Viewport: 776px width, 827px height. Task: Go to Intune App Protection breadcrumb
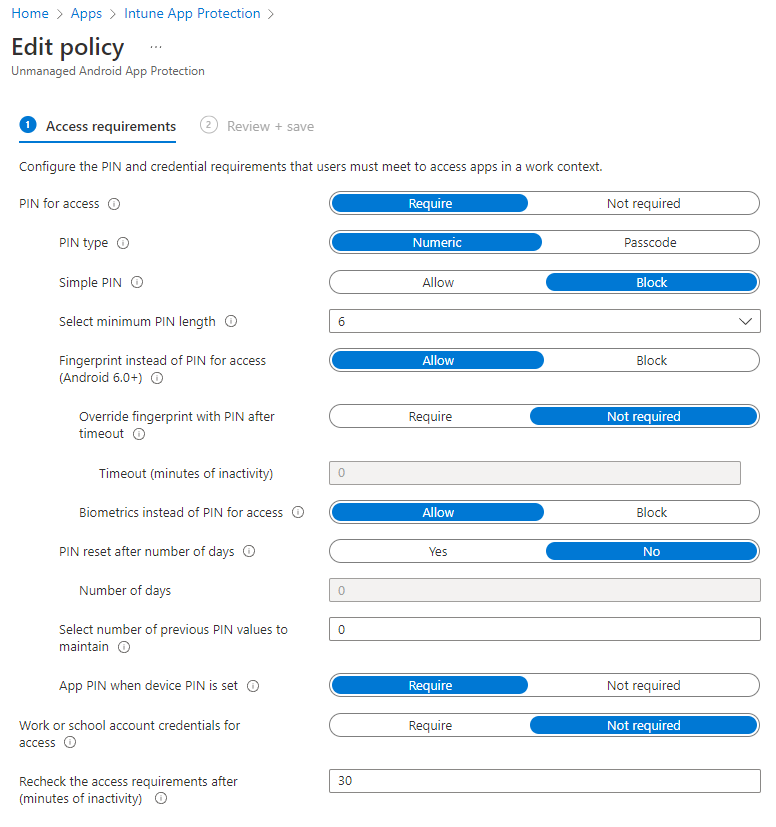192,14
